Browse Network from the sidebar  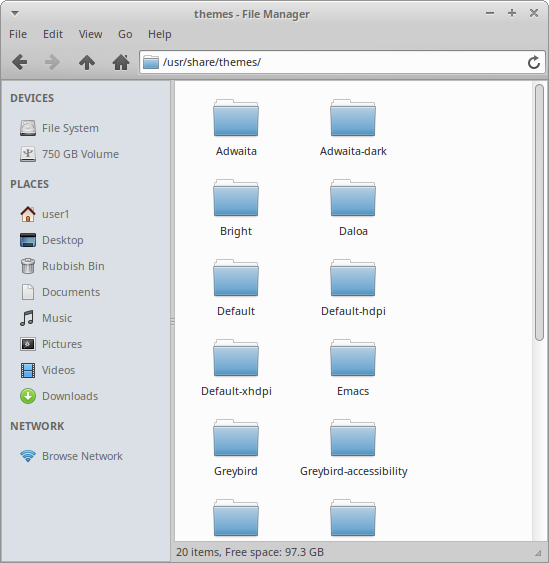point(71,456)
